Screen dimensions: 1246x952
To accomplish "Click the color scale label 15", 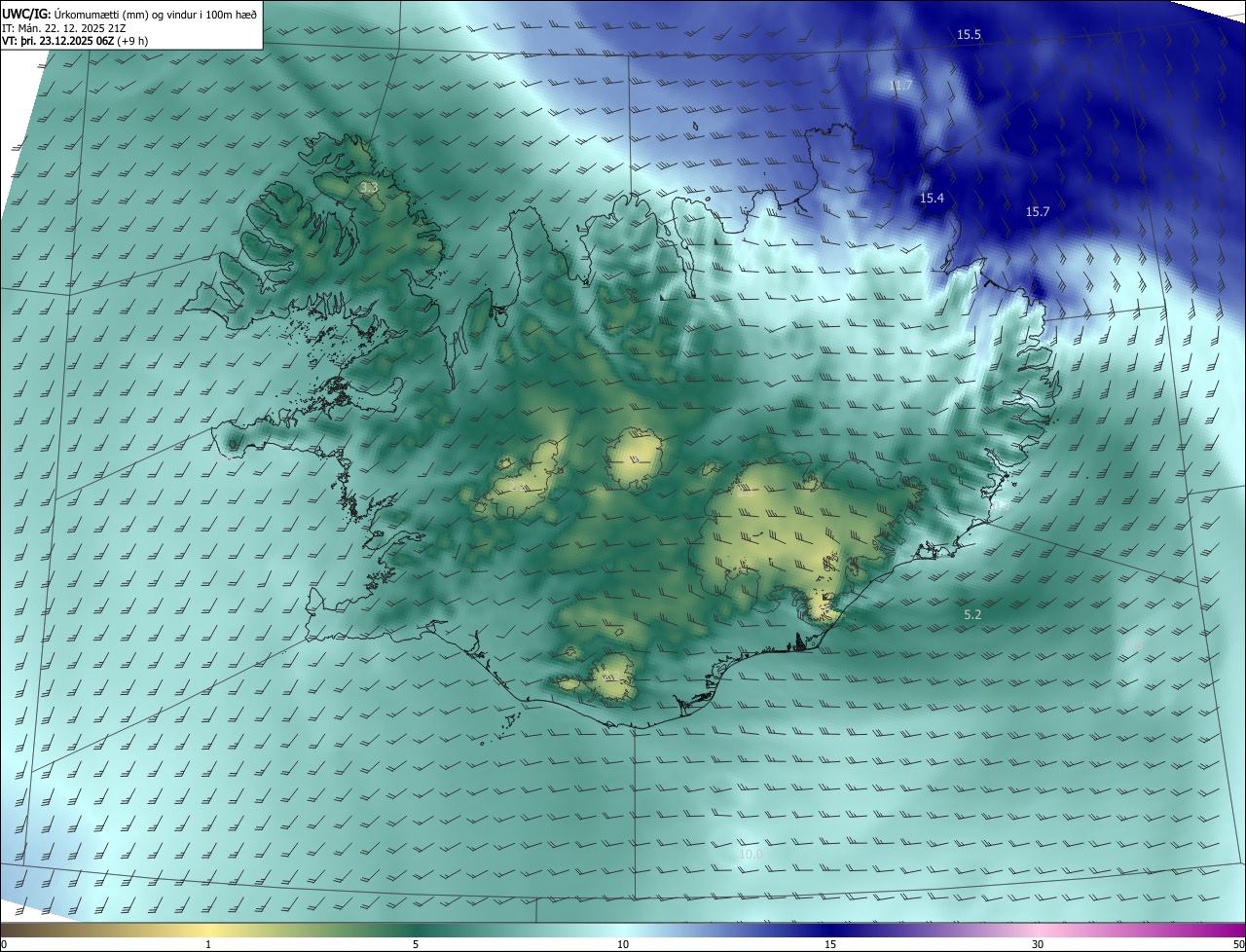I will pos(830,944).
